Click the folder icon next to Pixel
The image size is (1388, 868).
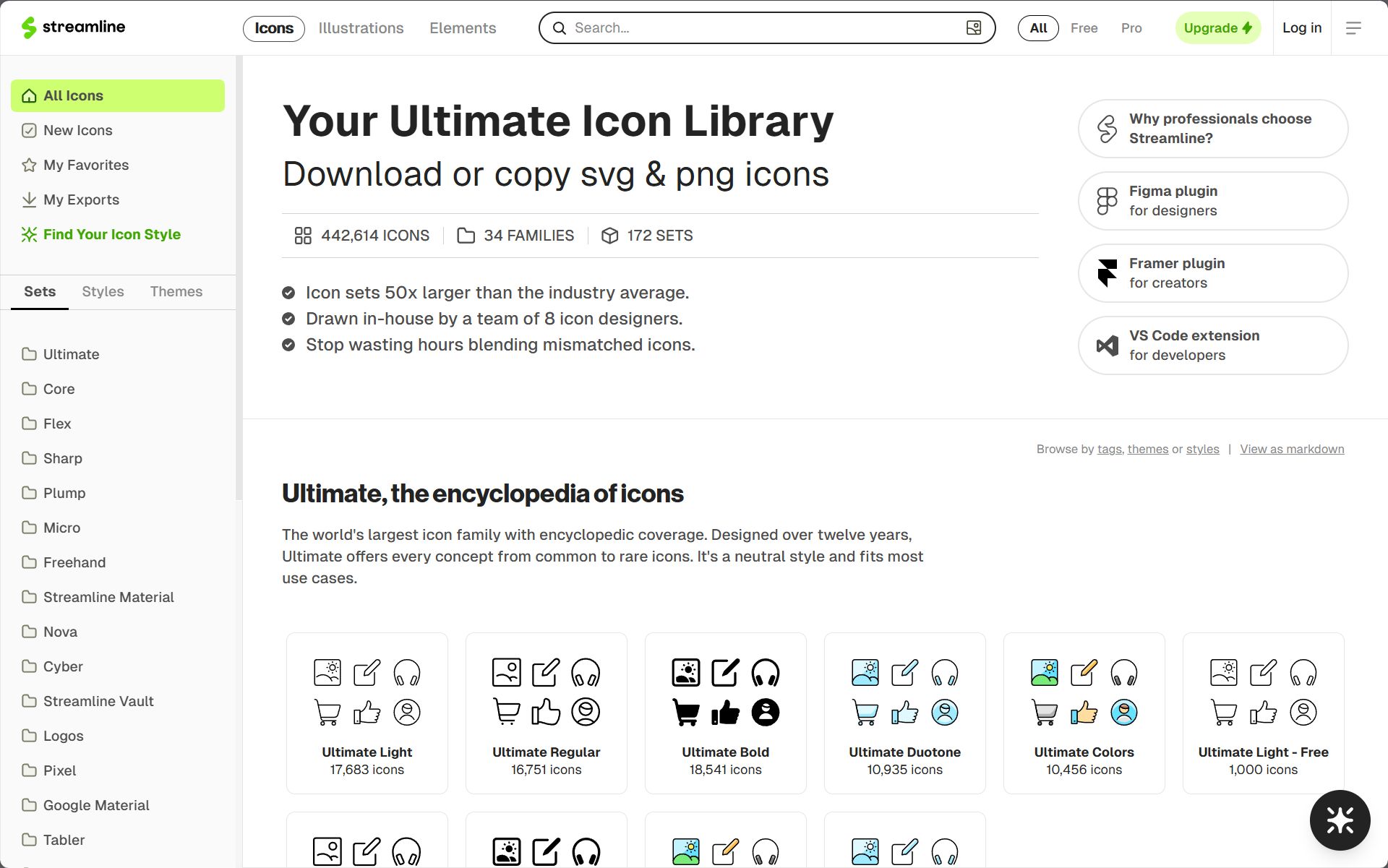[x=29, y=770]
